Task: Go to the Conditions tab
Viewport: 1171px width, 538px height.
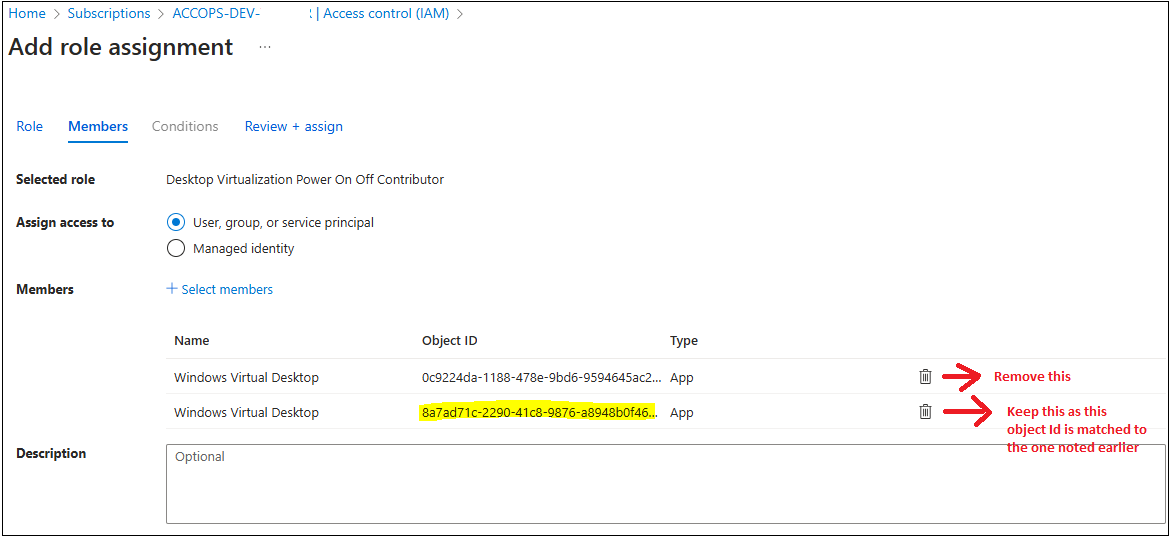Action: 185,127
